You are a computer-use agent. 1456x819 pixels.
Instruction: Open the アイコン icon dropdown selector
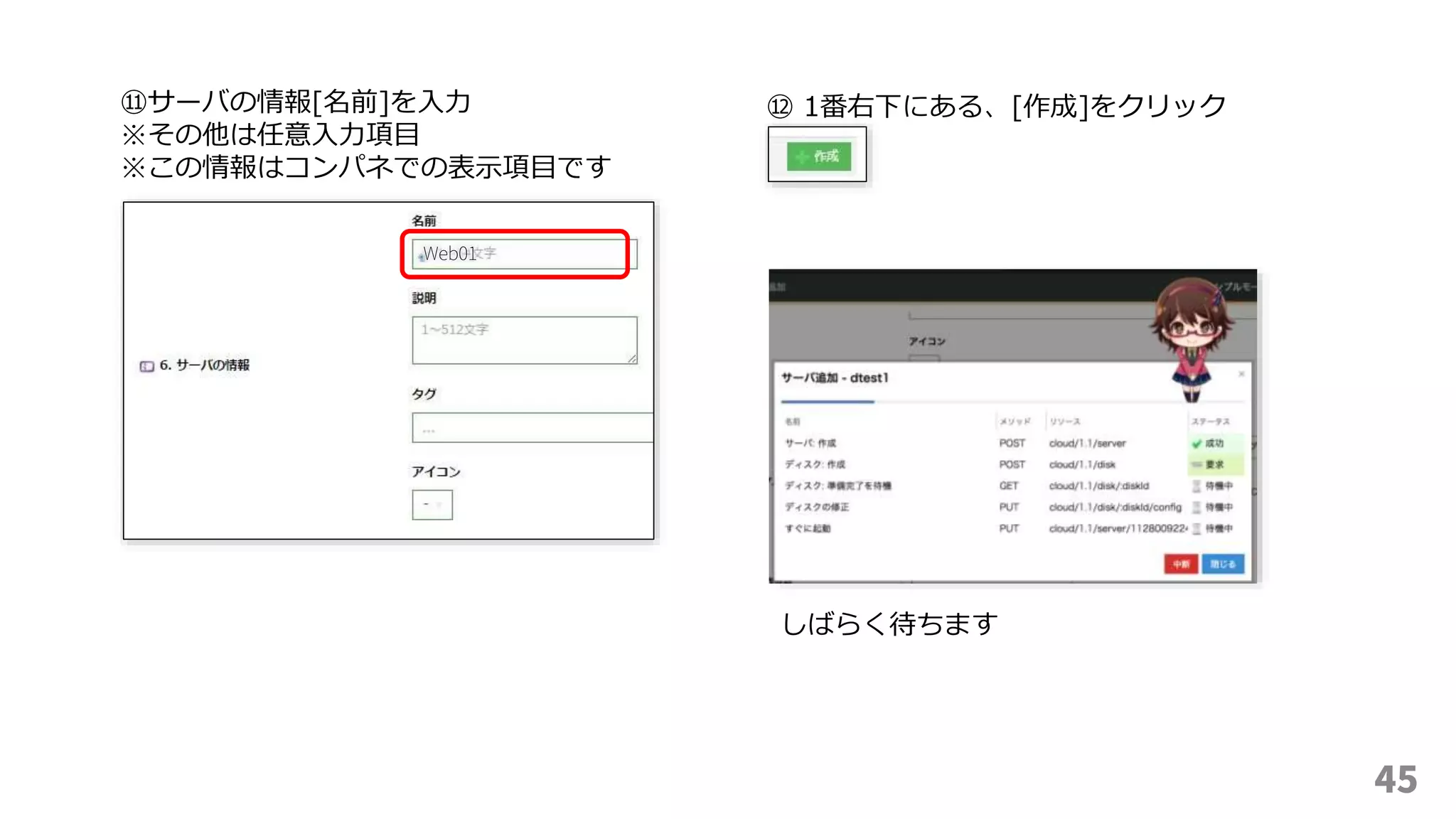coord(432,505)
